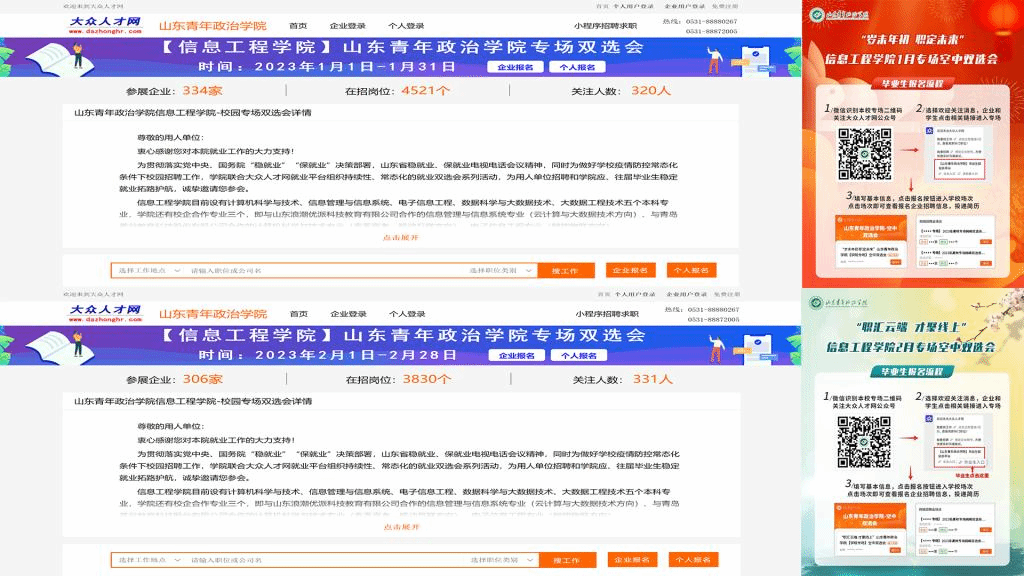Click orange 企业报名 beside January search bar
Image resolution: width=1024 pixels, height=576 pixels.
pyautogui.click(x=630, y=270)
